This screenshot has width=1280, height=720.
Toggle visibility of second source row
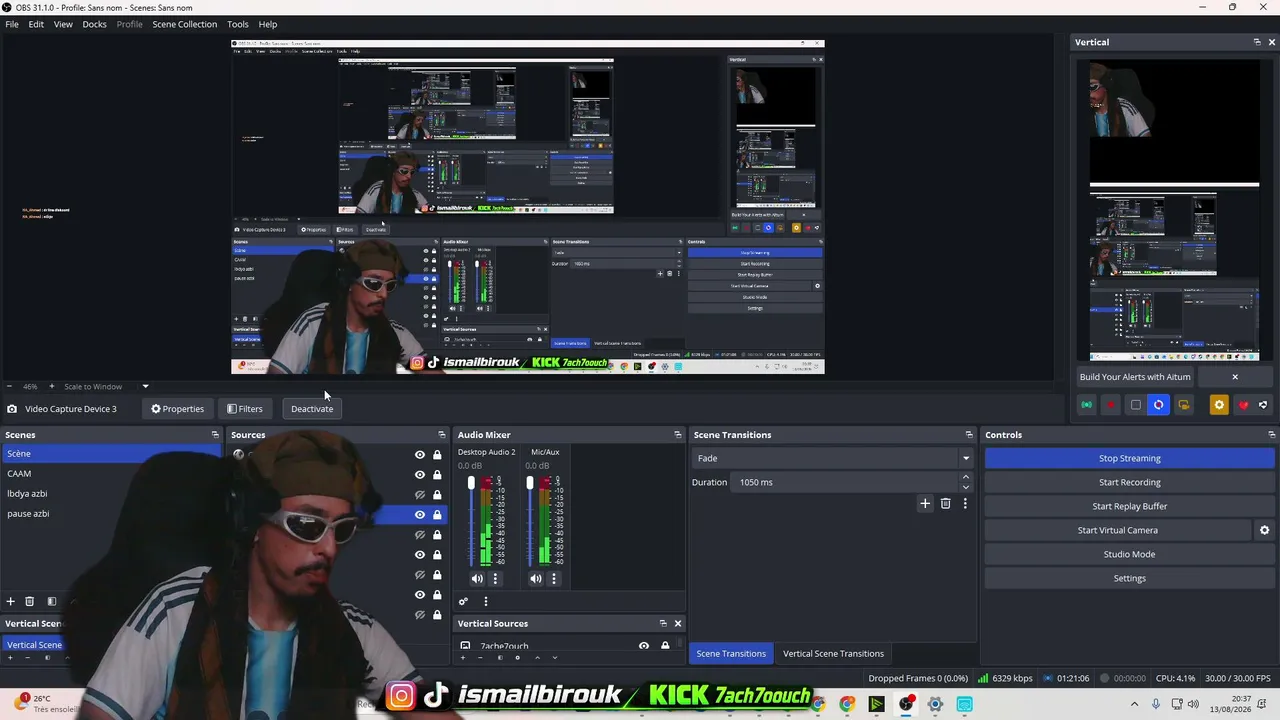point(420,475)
